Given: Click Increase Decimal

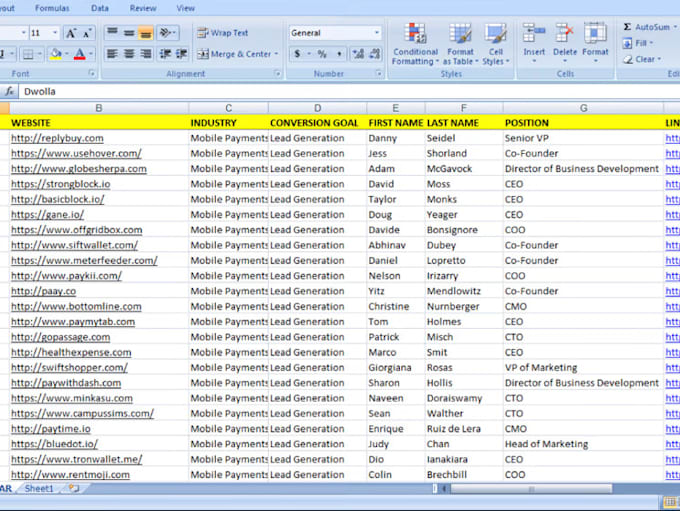Looking at the screenshot, I should [358, 54].
